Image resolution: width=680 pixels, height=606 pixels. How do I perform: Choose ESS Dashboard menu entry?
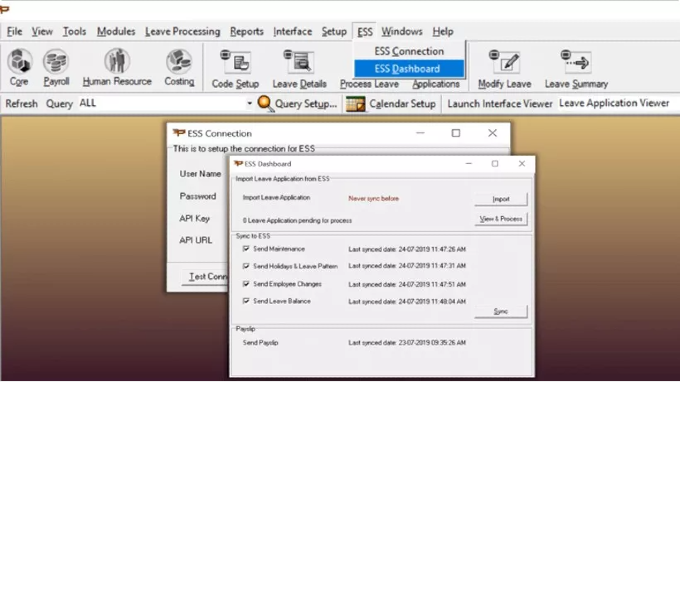(409, 69)
